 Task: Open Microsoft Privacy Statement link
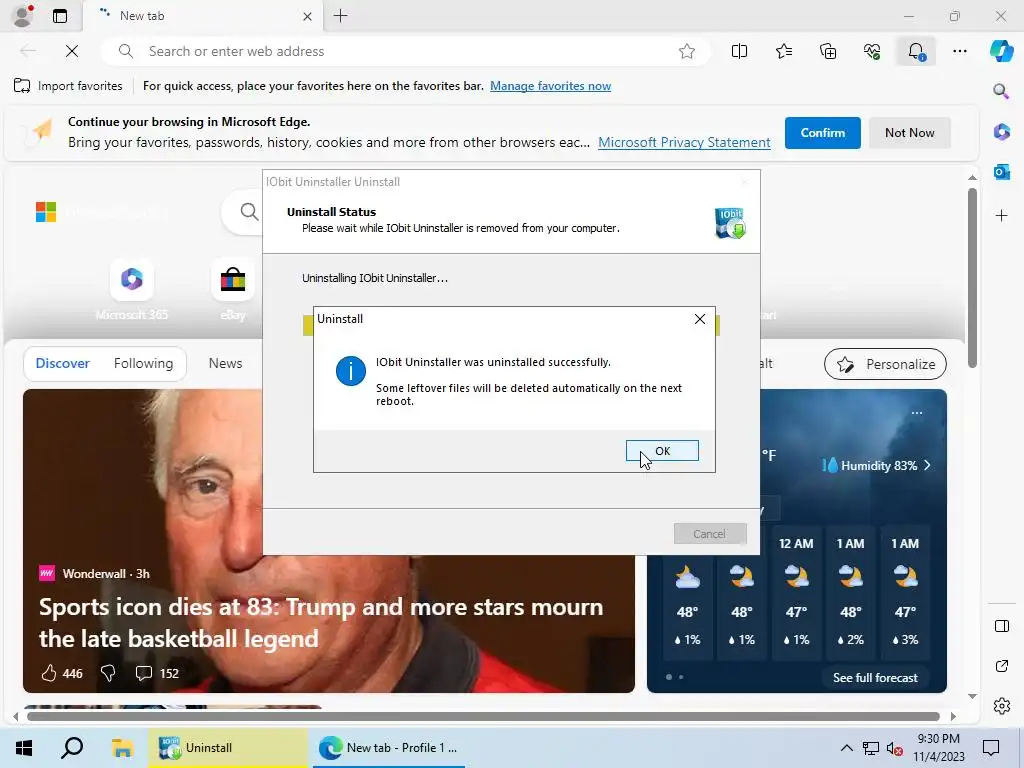coord(684,142)
